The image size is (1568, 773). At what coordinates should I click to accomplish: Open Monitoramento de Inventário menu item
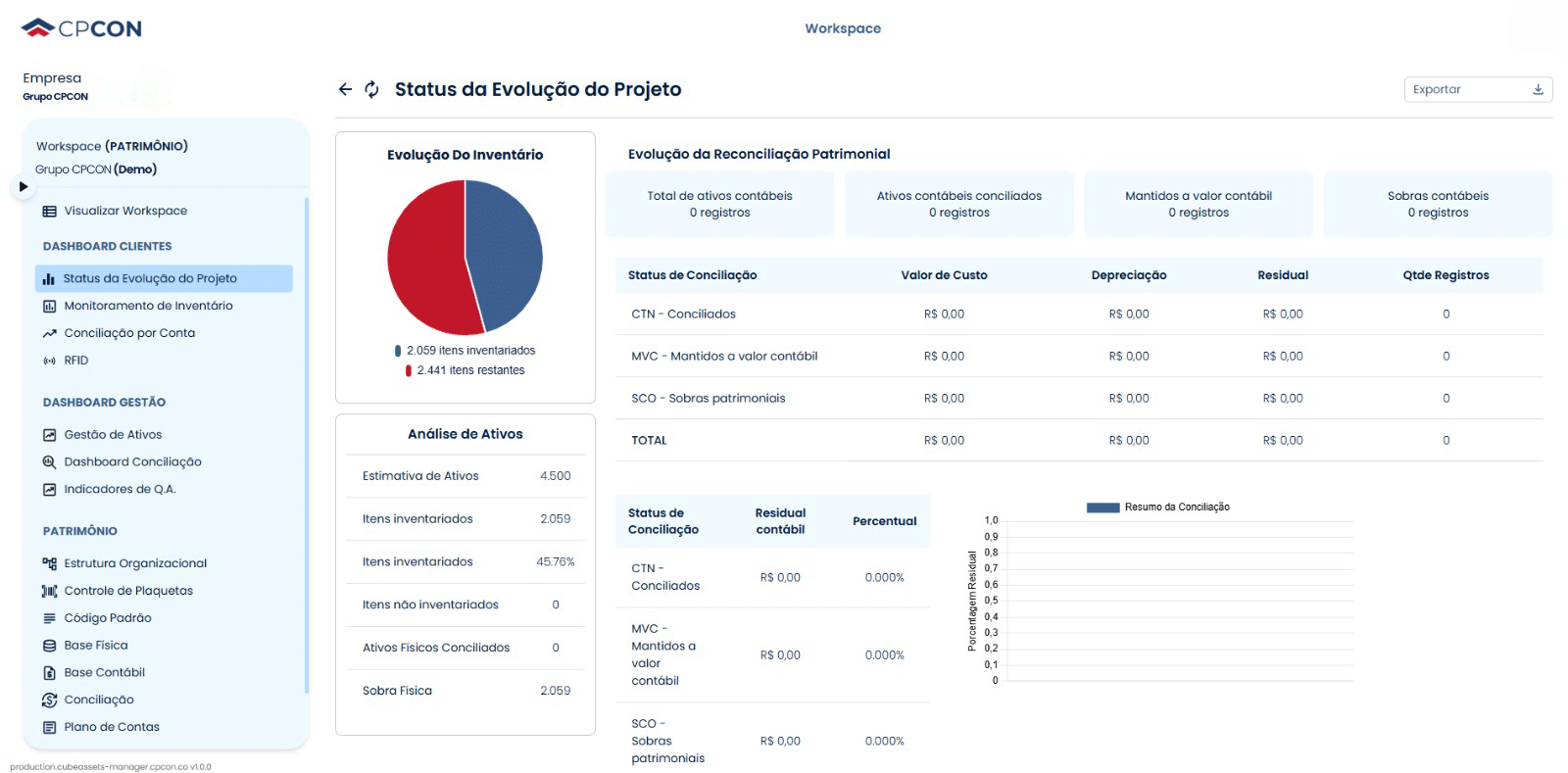coord(148,306)
